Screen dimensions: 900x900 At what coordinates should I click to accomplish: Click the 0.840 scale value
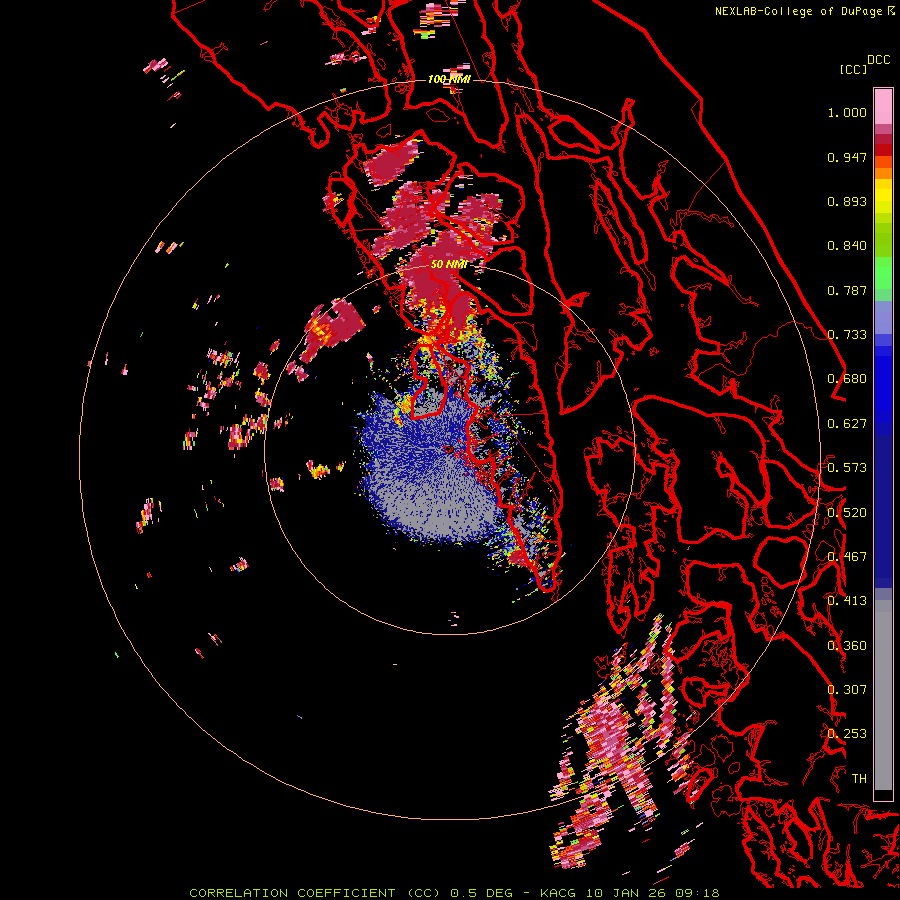tap(847, 246)
